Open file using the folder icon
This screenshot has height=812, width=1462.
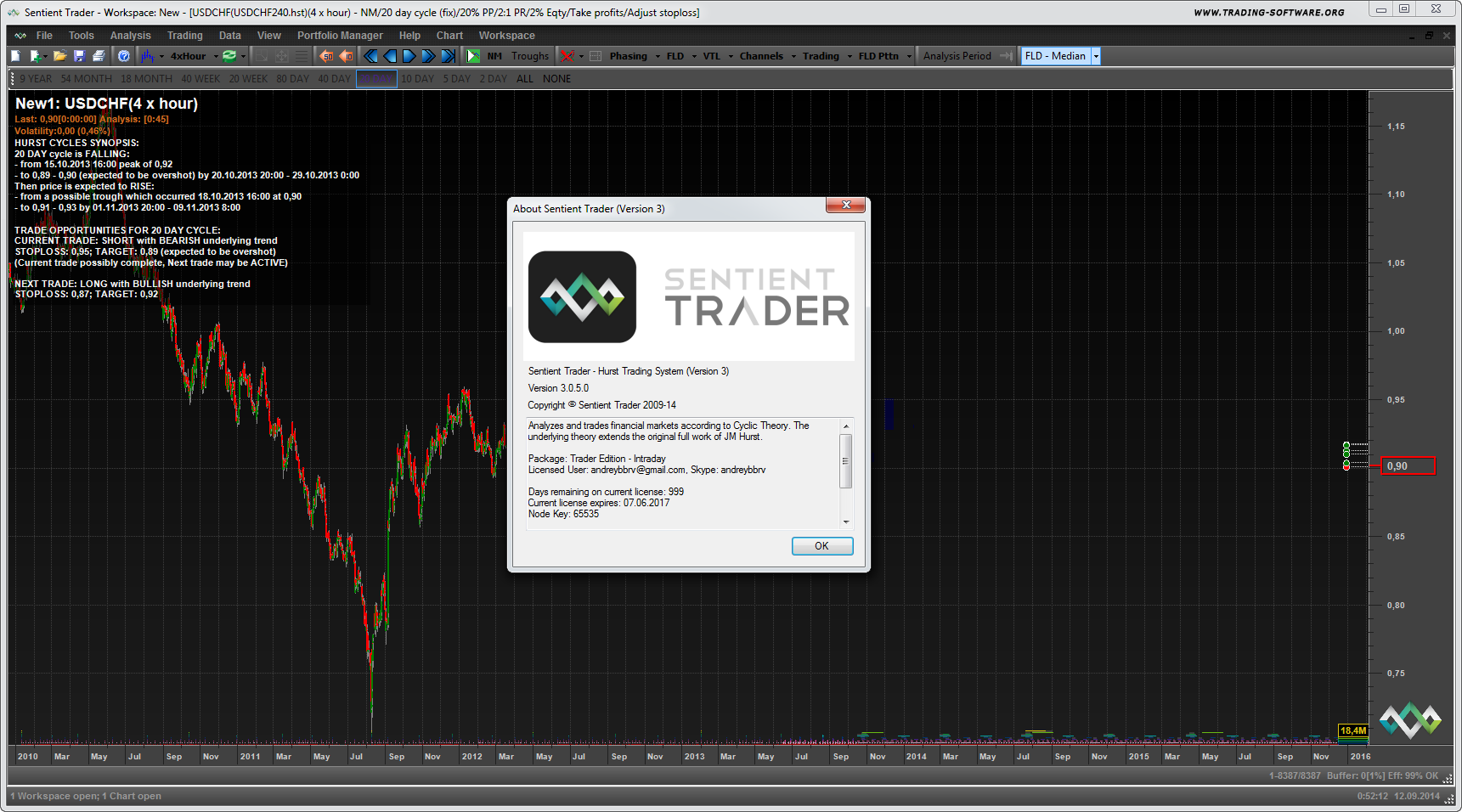(x=59, y=56)
